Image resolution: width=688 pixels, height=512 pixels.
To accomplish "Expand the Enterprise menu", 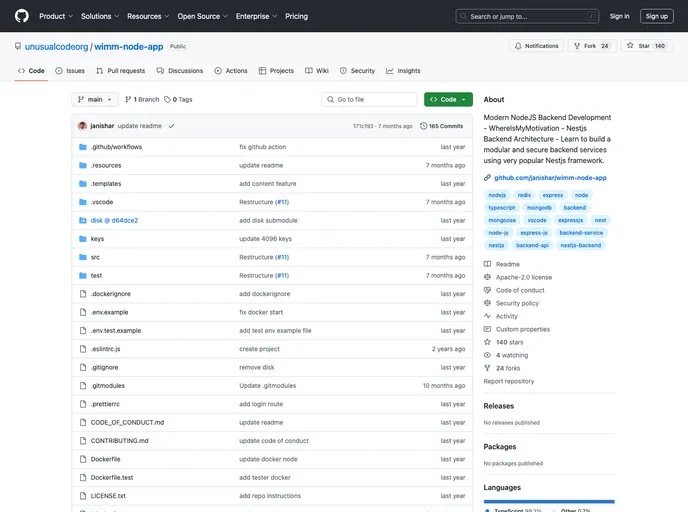I will point(257,16).
